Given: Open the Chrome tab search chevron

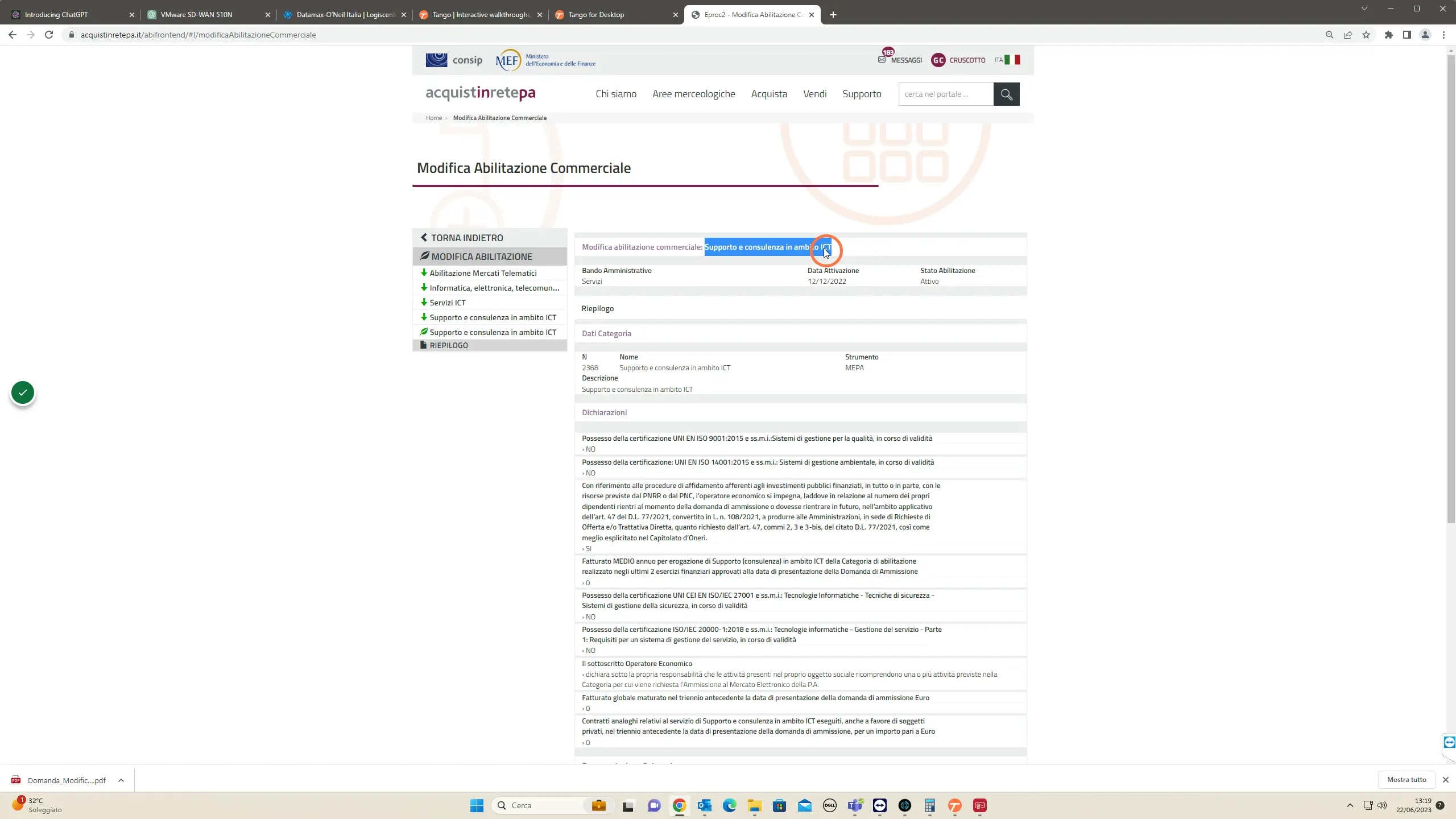Looking at the screenshot, I should point(1364,9).
